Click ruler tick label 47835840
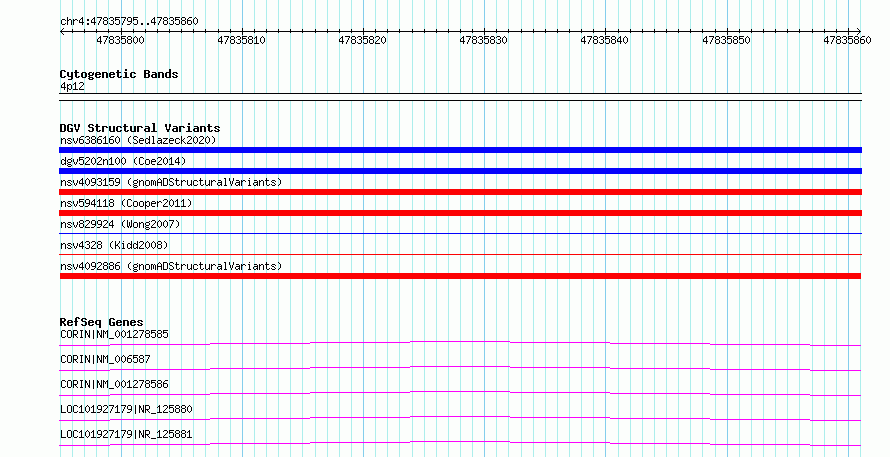Viewport: 890px width, 457px height. [x=604, y=40]
